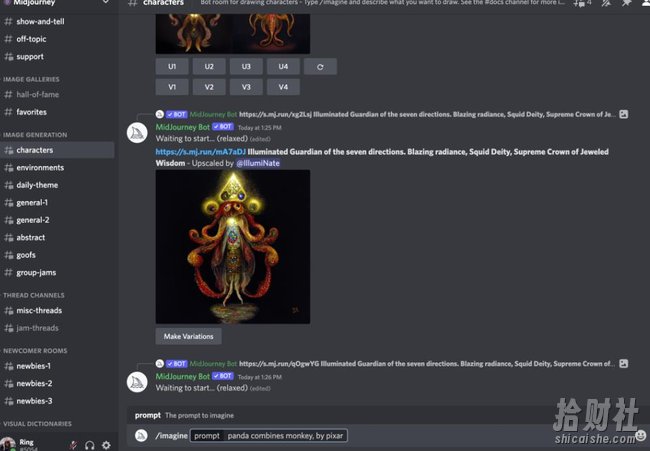Collapse the IMAGE GENERATION category
The height and width of the screenshot is (451, 650).
point(35,135)
